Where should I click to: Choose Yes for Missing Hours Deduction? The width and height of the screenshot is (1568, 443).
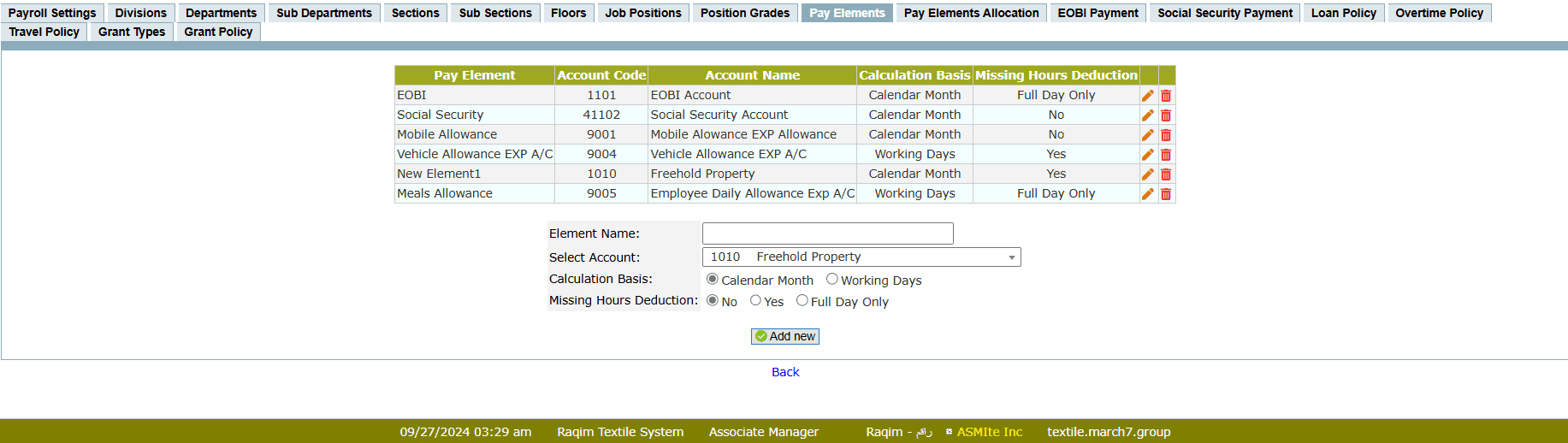click(x=755, y=301)
